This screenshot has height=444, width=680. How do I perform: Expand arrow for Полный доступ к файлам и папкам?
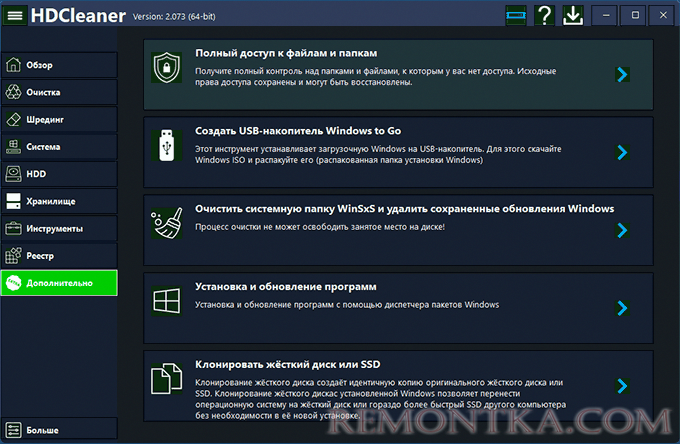622,75
